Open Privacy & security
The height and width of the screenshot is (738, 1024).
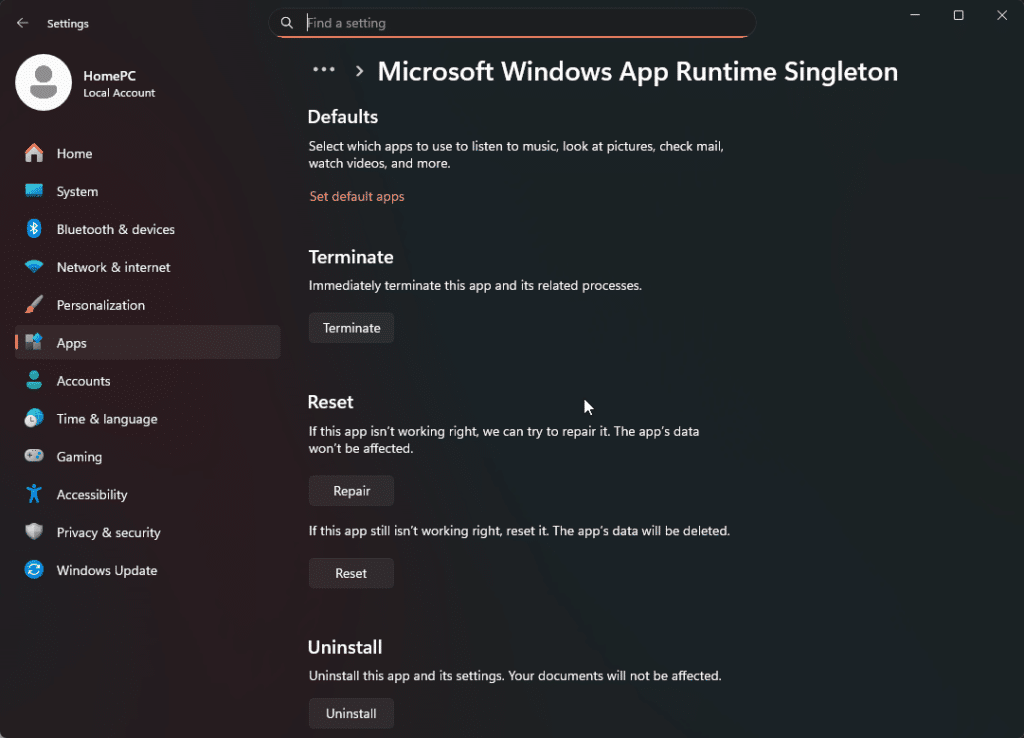pyautogui.click(x=148, y=532)
